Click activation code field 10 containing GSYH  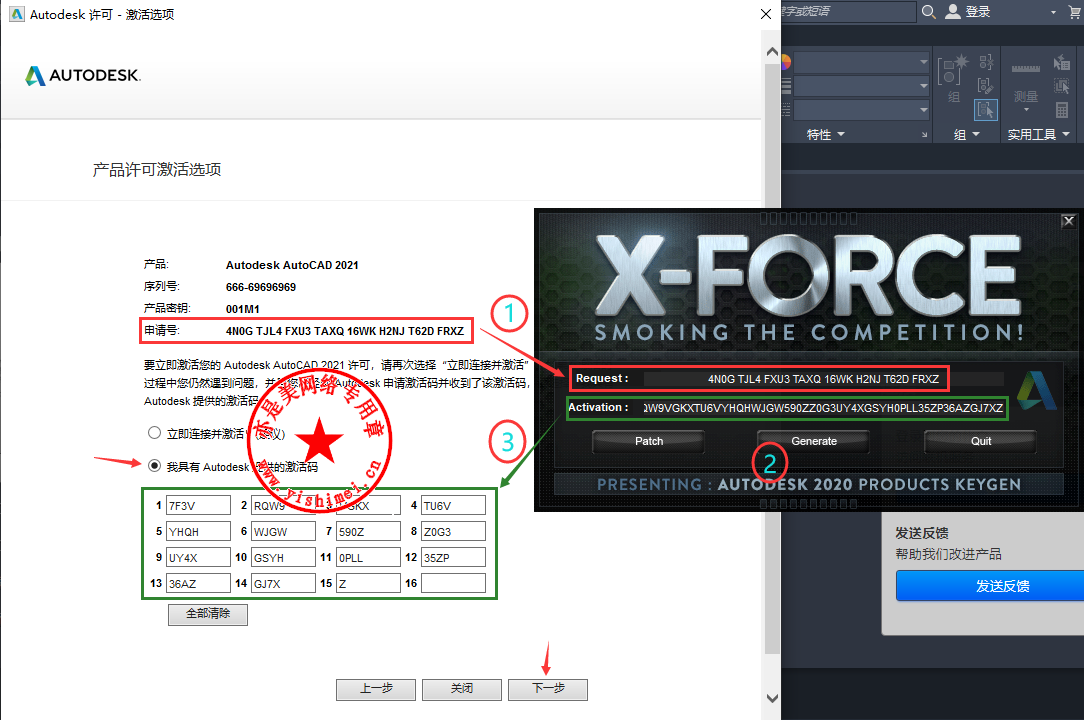[283, 557]
